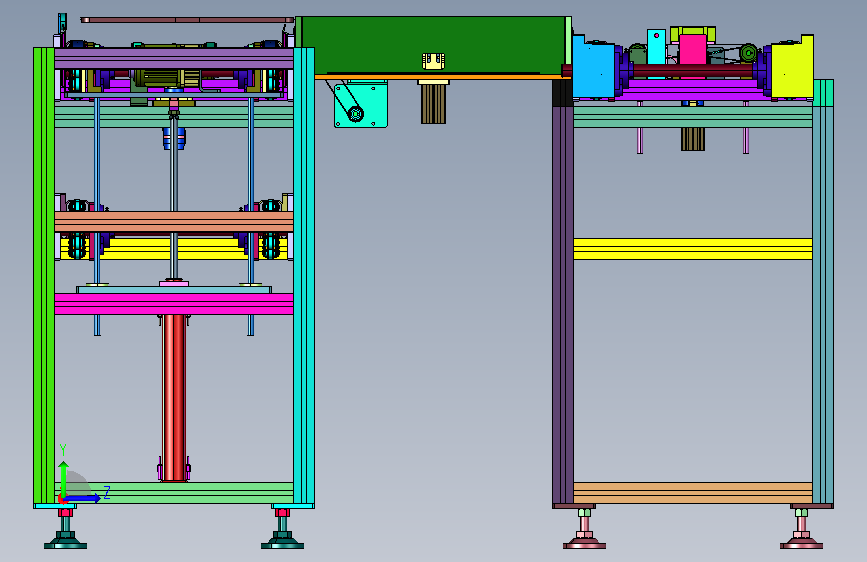Viewport: 867px width, 562px height.
Task: Click the cyan motor bracket with belt pulley
Action: pos(361,105)
